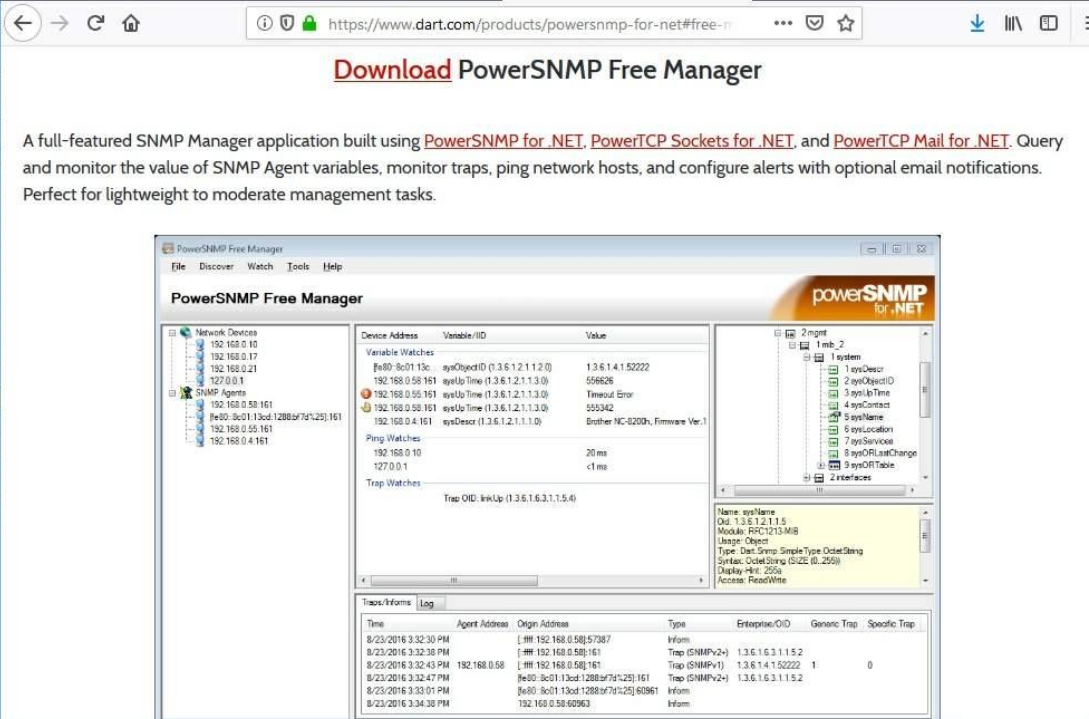The height and width of the screenshot is (719, 1089).
Task: Click the PowerSNMP Free Manager title icon
Action: (167, 248)
